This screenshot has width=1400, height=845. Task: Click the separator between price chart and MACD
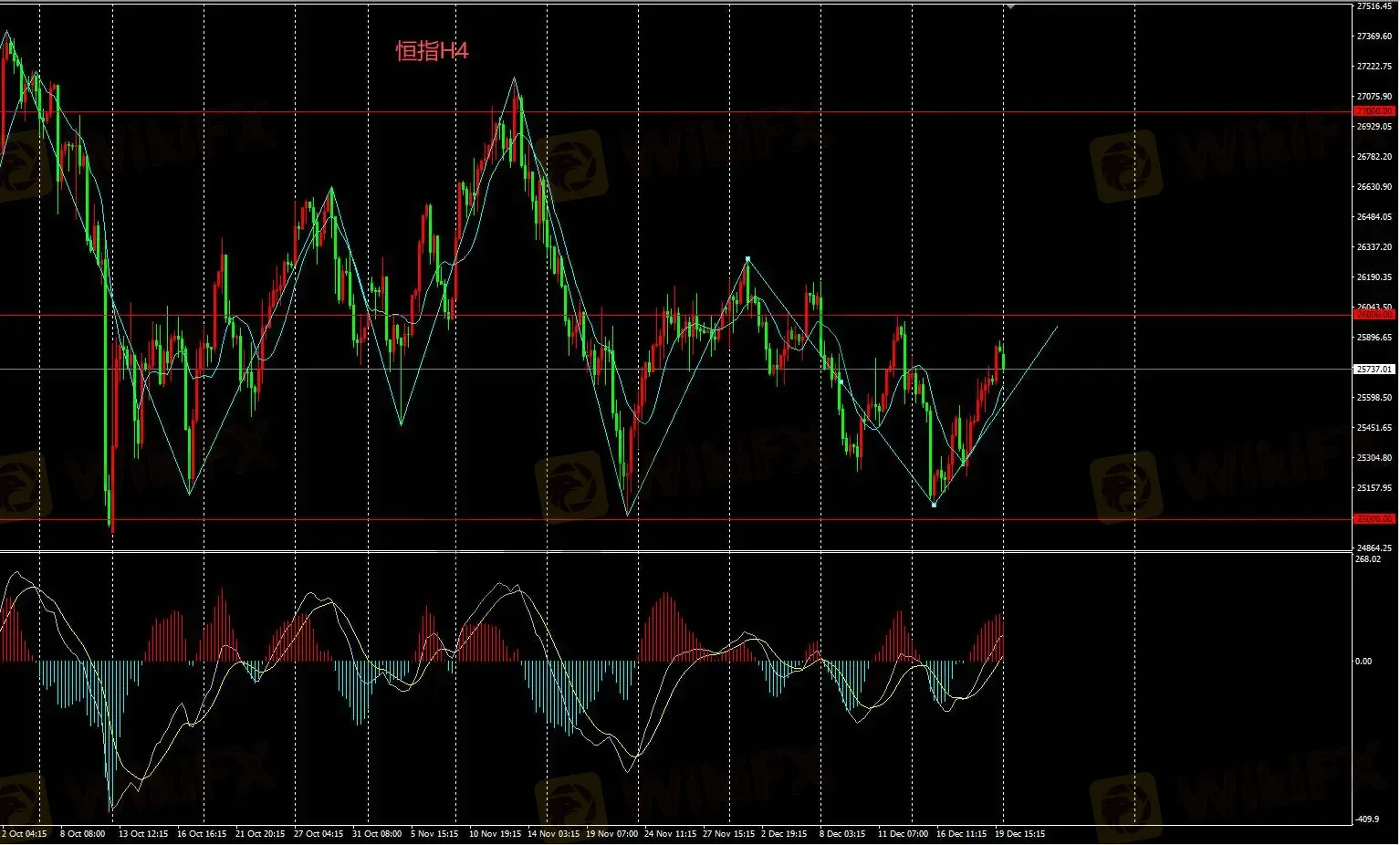[x=675, y=551]
